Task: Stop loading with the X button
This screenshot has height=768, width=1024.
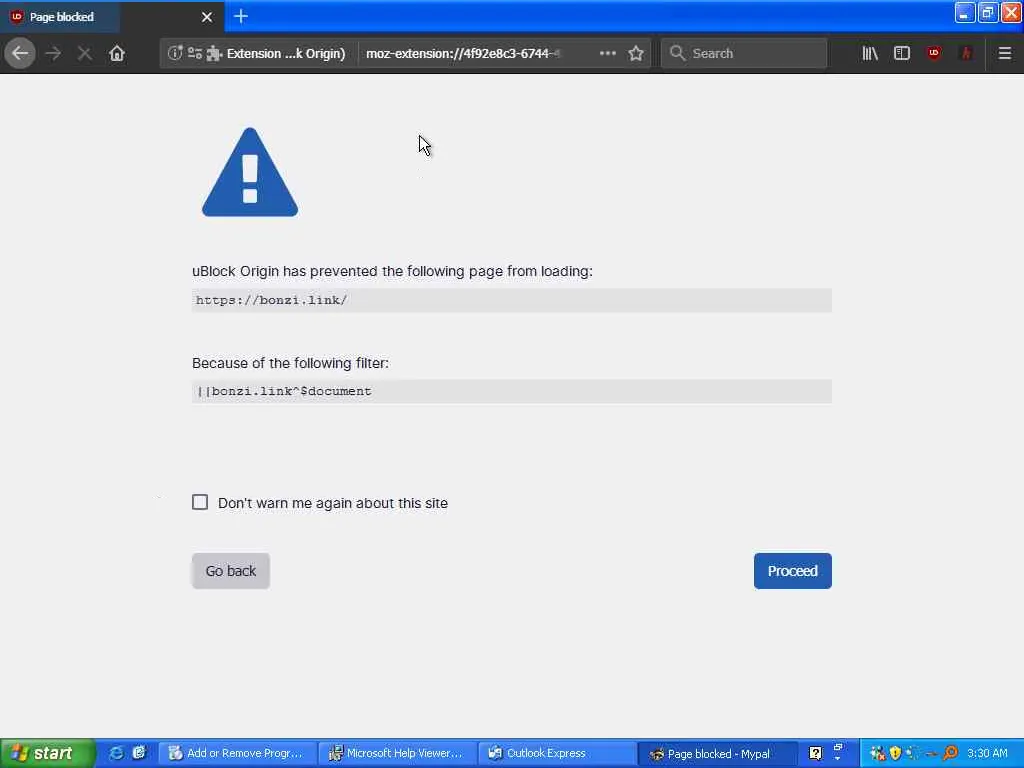Action: click(x=84, y=54)
